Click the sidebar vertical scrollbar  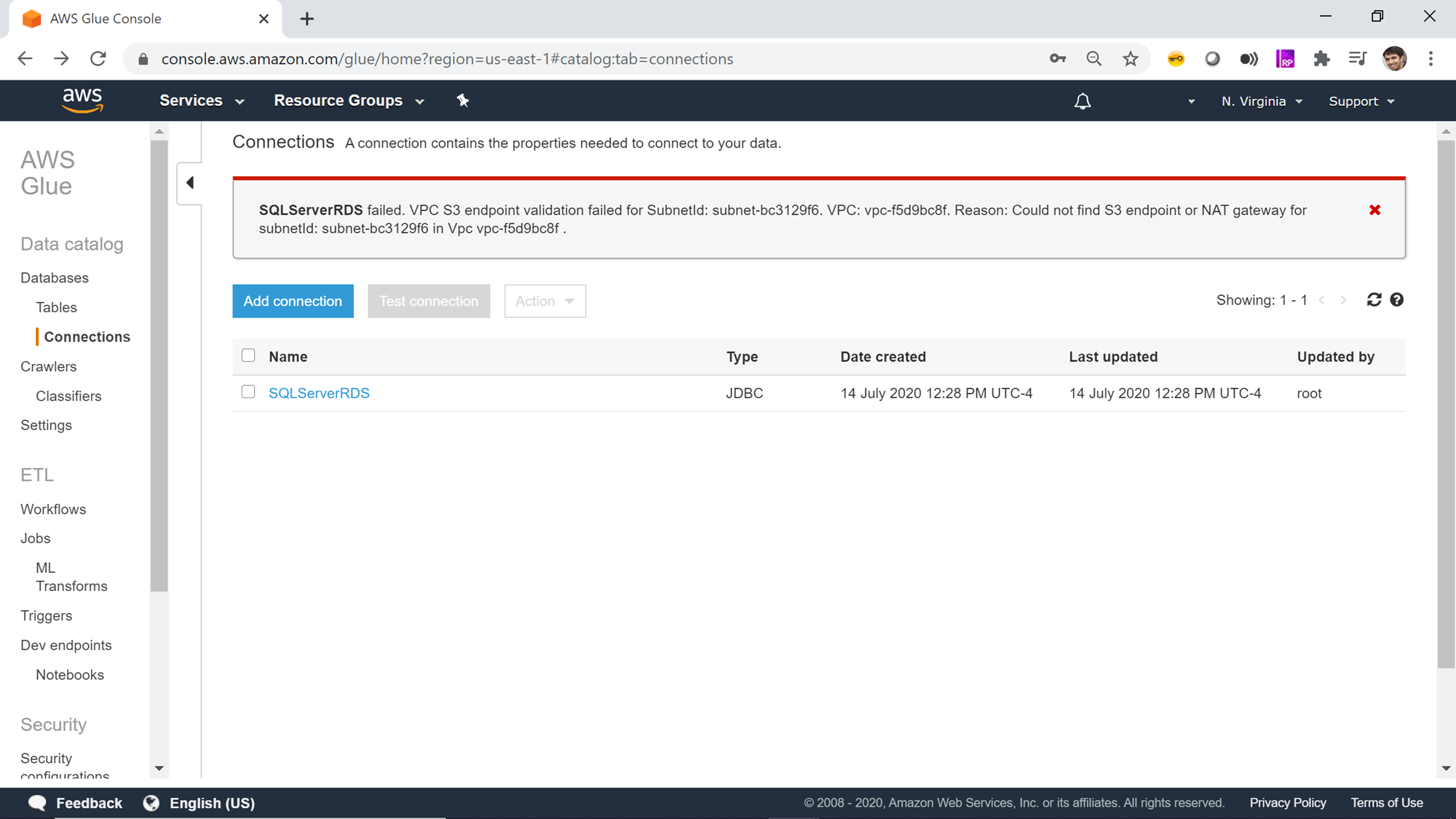pyautogui.click(x=159, y=364)
